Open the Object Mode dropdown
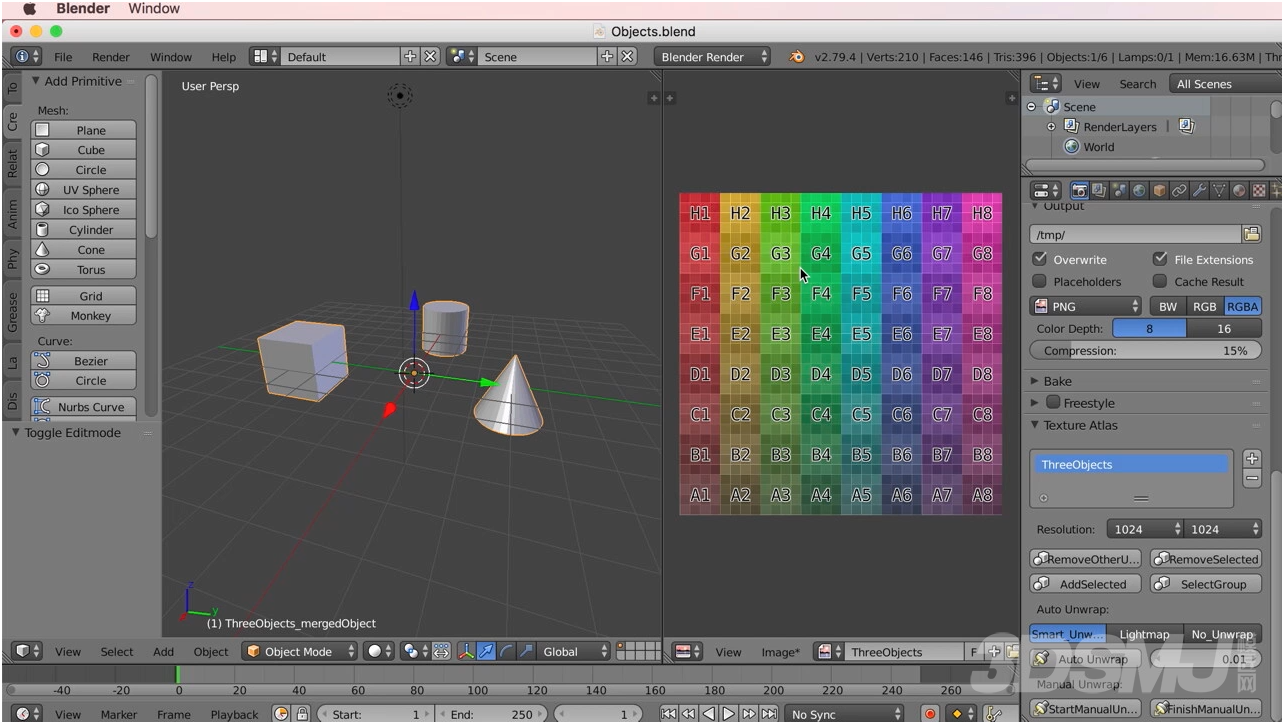This screenshot has height=724, width=1284. click(x=300, y=651)
